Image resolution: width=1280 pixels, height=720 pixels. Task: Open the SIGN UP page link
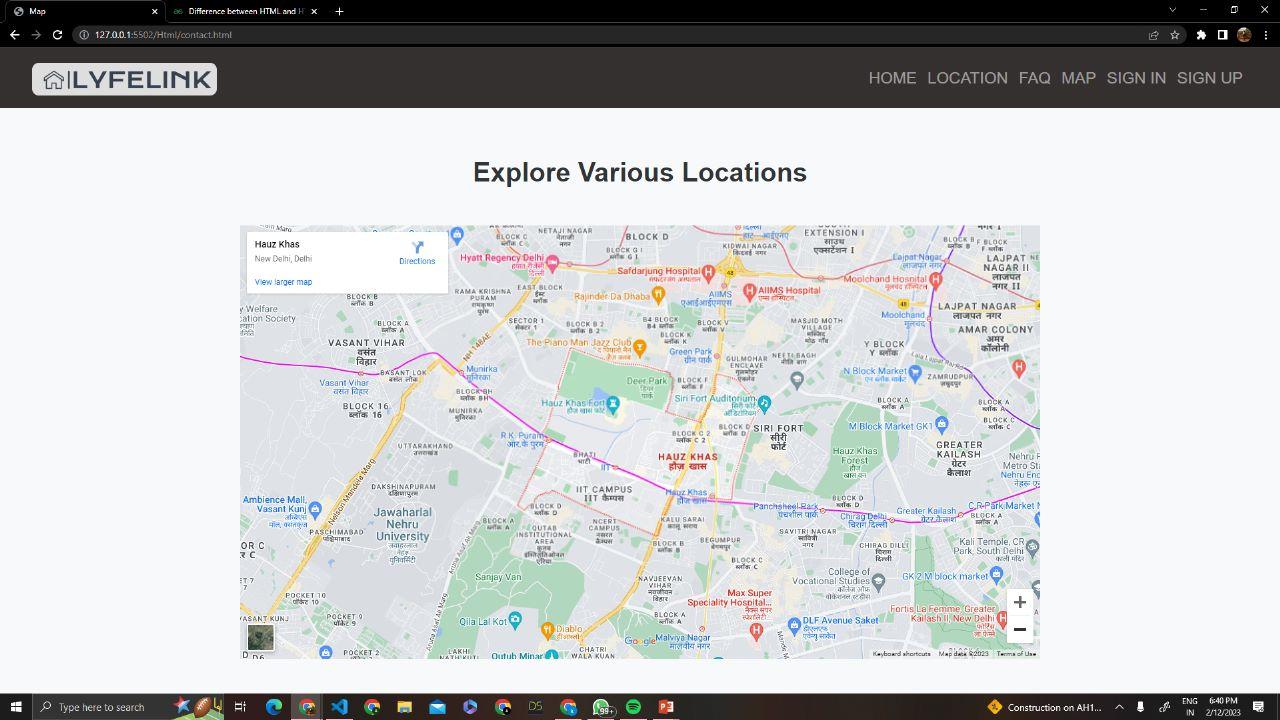[1209, 78]
